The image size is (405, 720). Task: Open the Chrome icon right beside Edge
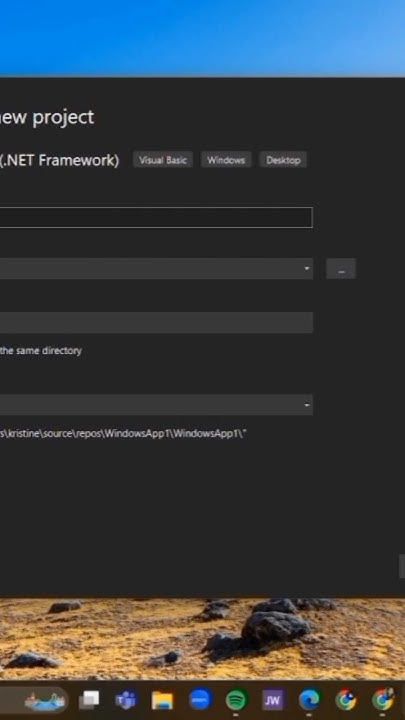346,701
